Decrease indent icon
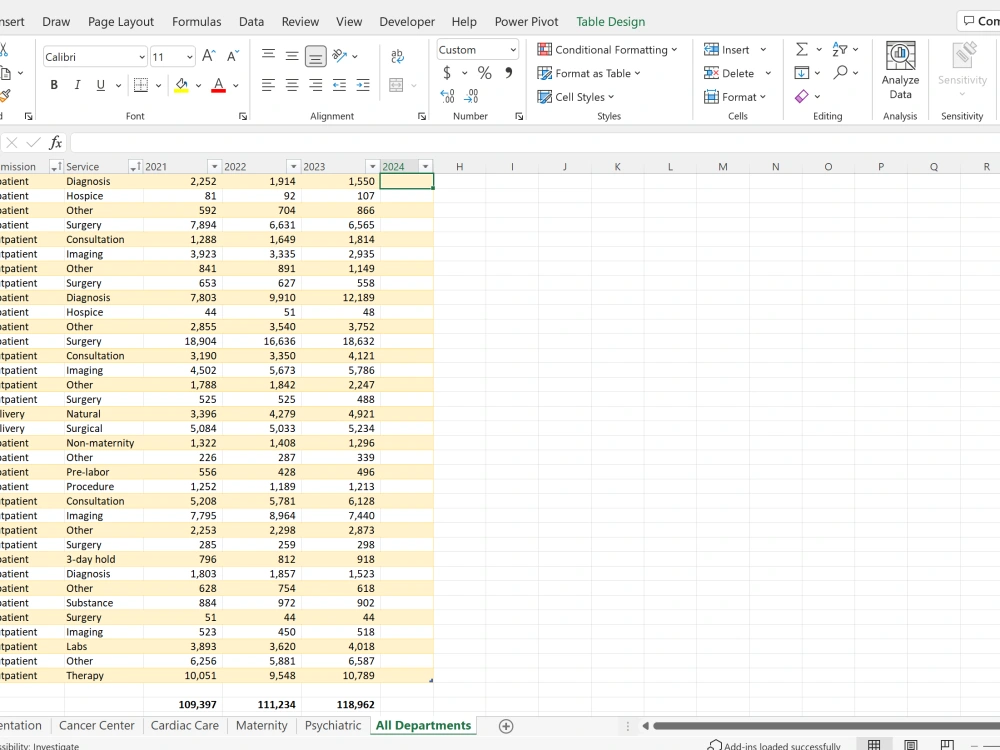This screenshot has height=750, width=1000. coord(339,85)
